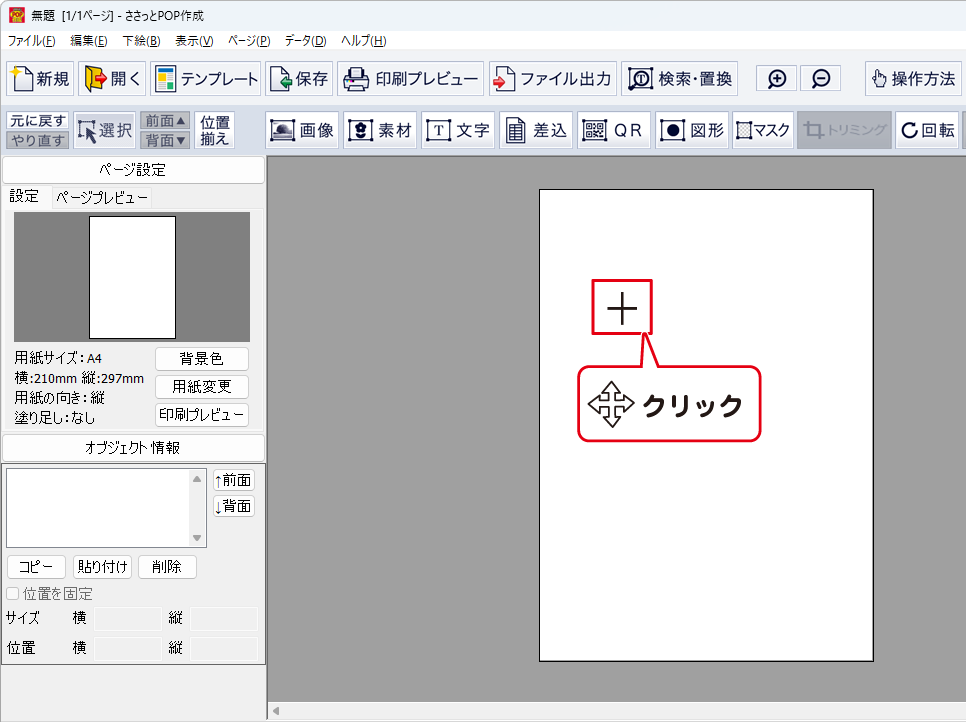This screenshot has width=966, height=722.
Task: Collapse the ページ設定 panel header
Action: 133,170
